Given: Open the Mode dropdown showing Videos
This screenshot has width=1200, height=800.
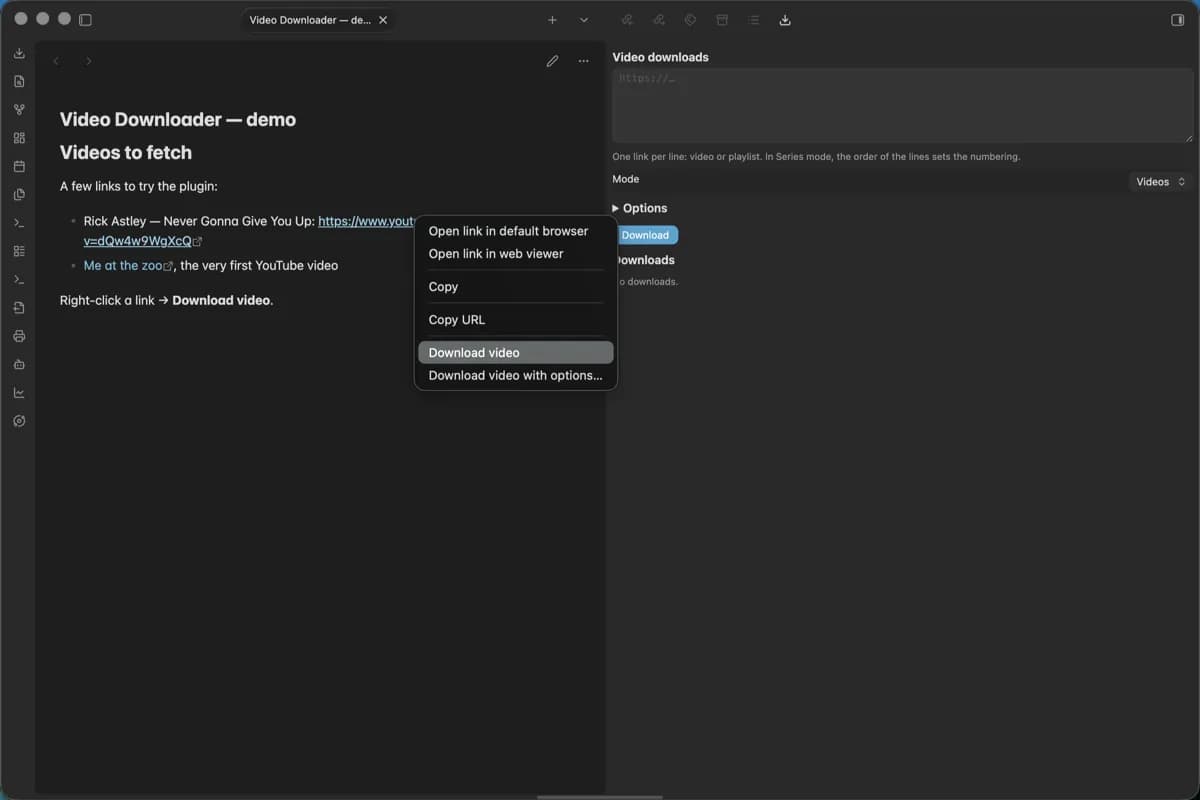Looking at the screenshot, I should (x=1160, y=182).
